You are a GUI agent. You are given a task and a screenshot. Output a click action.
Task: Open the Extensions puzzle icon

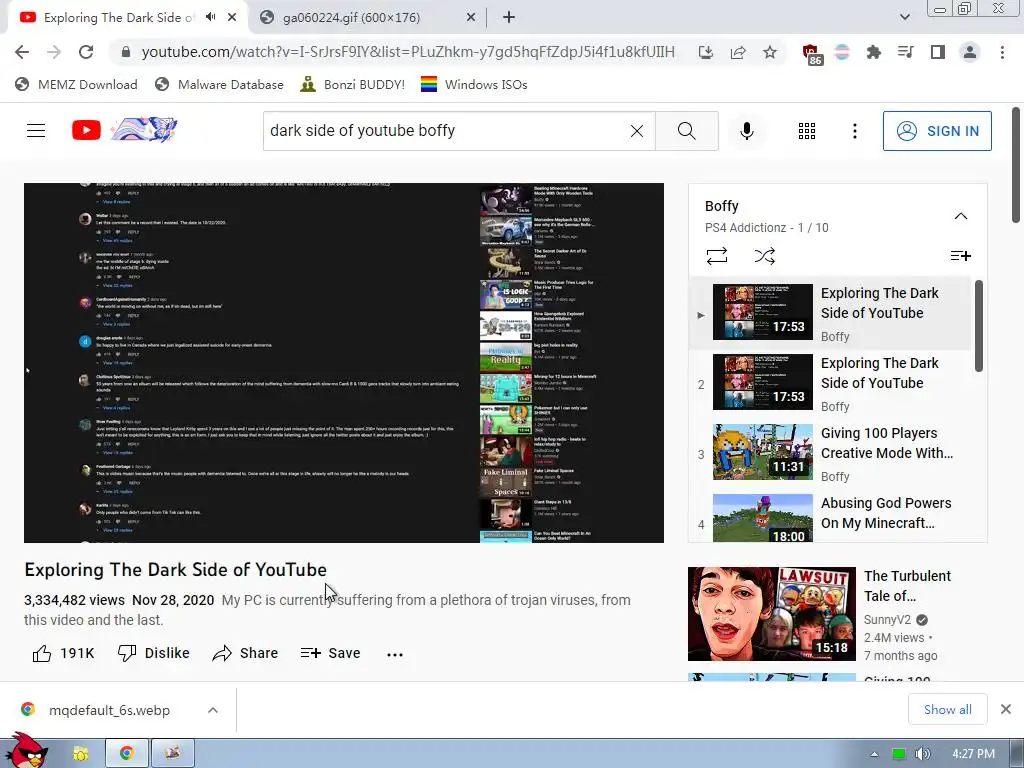click(x=873, y=52)
